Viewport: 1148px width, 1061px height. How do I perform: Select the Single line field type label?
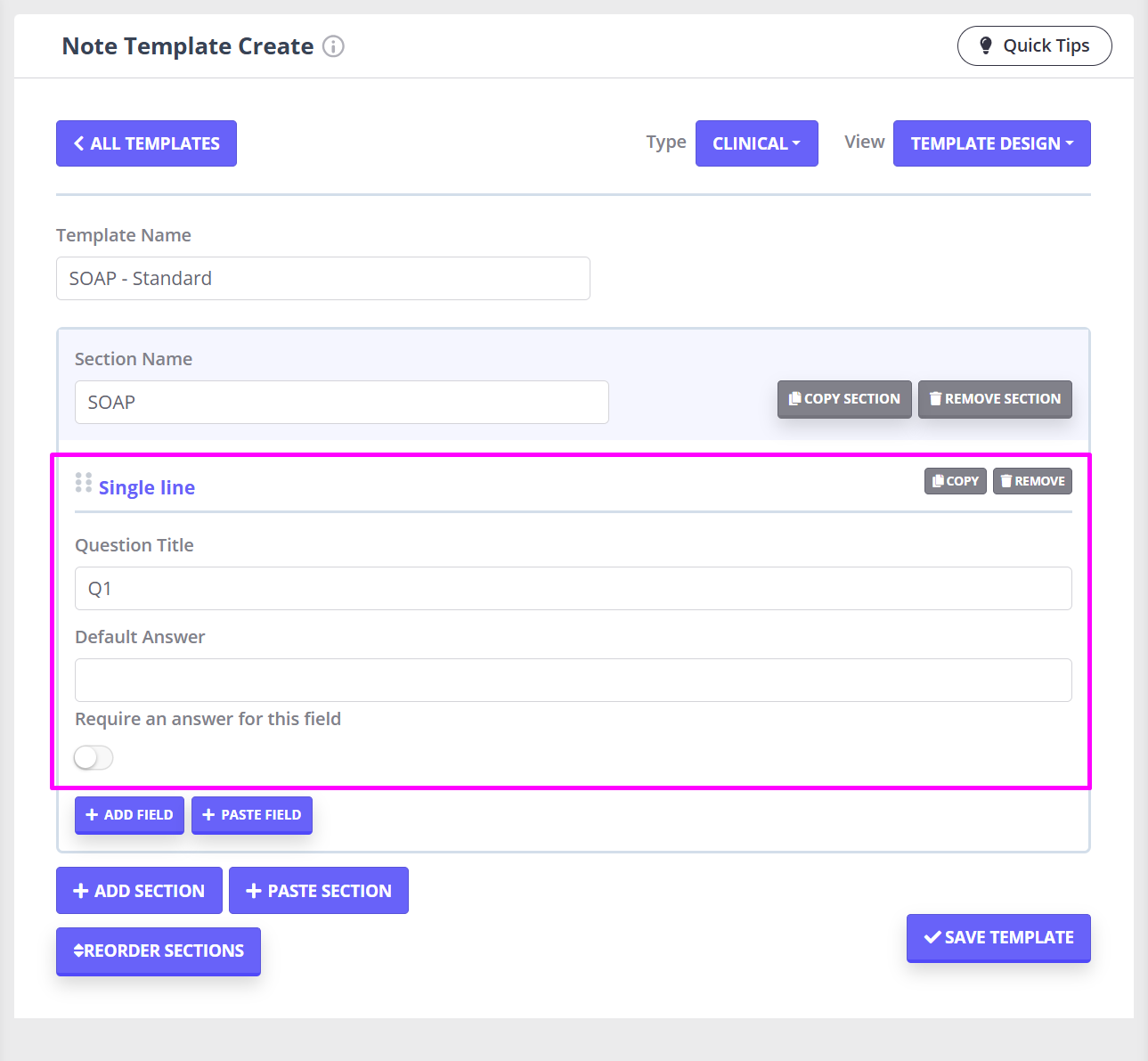[147, 487]
